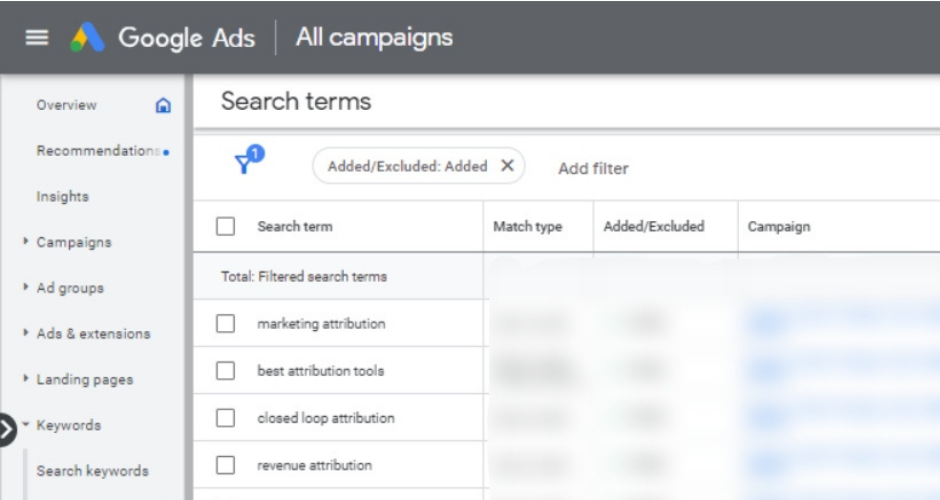Click the Google Ads logo
The height and width of the screenshot is (500, 940).
click(88, 38)
